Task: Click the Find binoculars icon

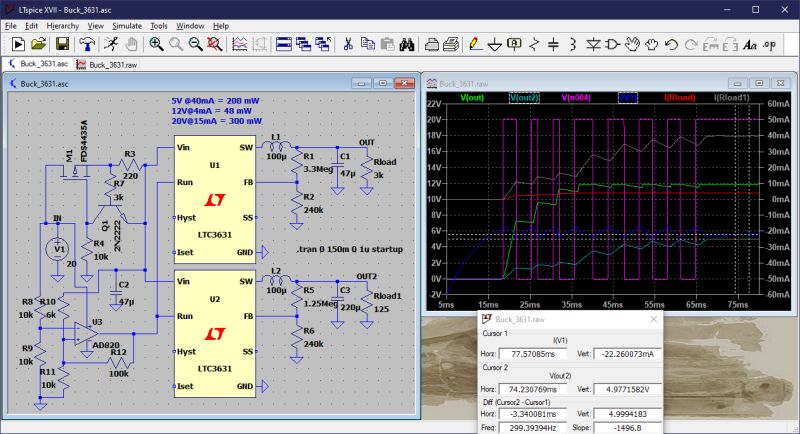Action: click(x=407, y=44)
